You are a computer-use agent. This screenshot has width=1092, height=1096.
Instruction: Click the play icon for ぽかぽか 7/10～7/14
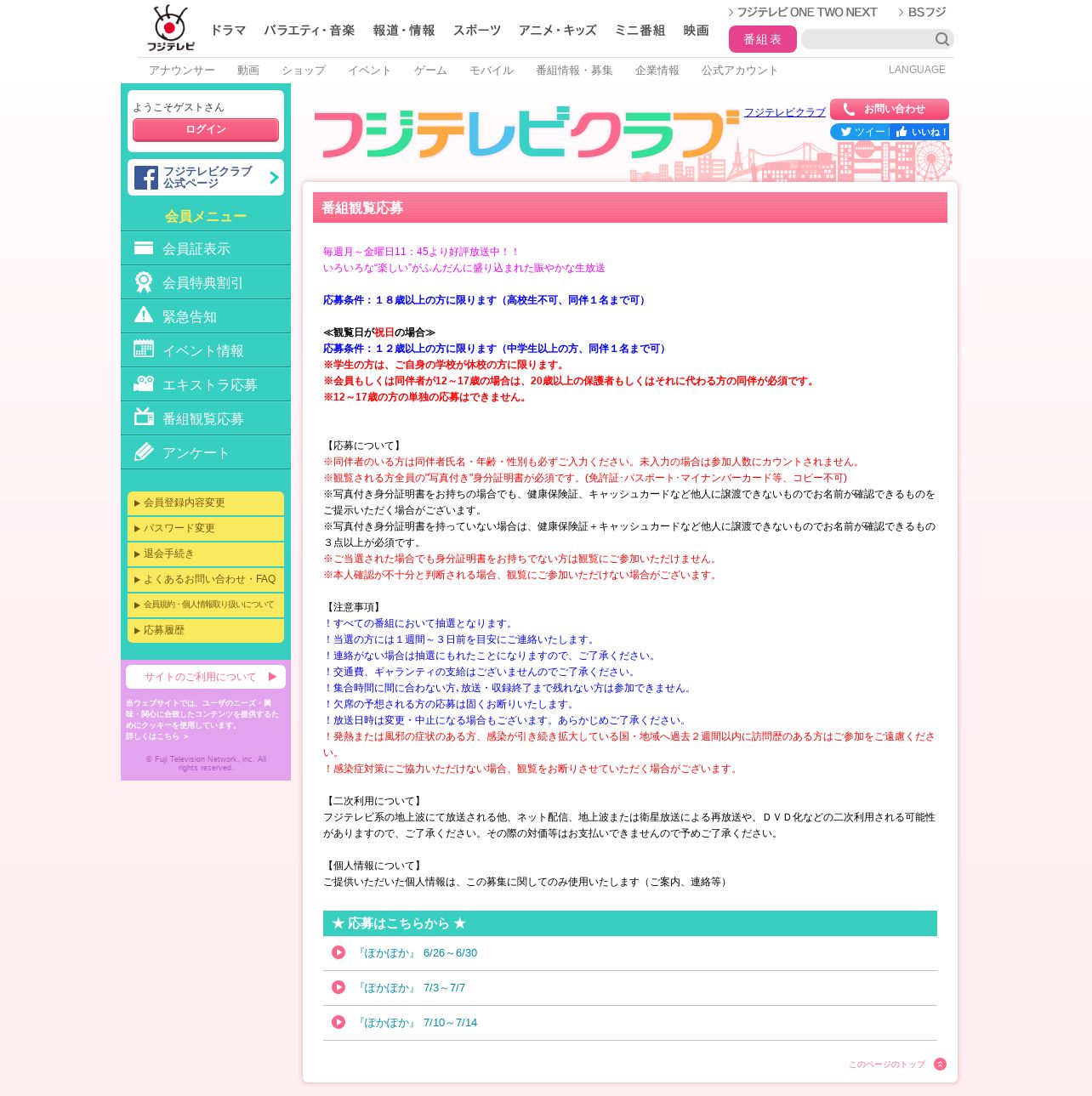pyautogui.click(x=338, y=1022)
